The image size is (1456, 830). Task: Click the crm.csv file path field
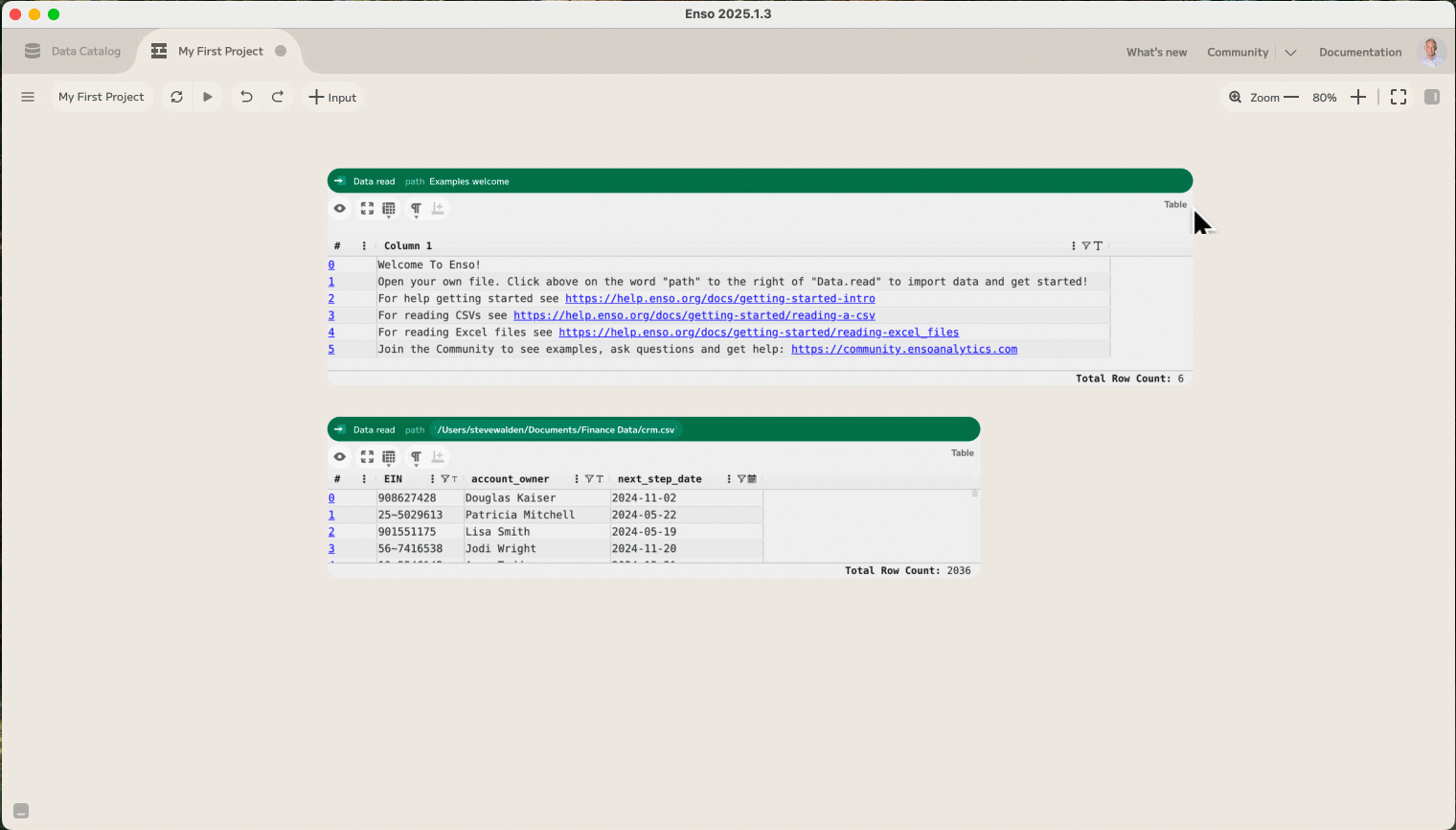[556, 429]
